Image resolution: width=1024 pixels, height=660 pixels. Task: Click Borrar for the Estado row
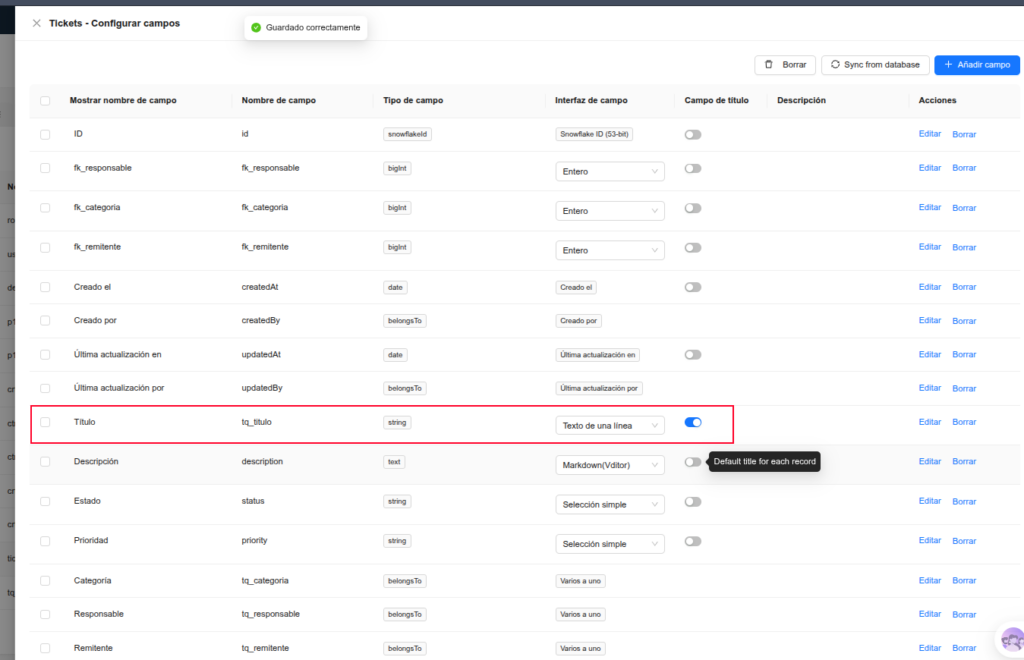[x=964, y=501]
